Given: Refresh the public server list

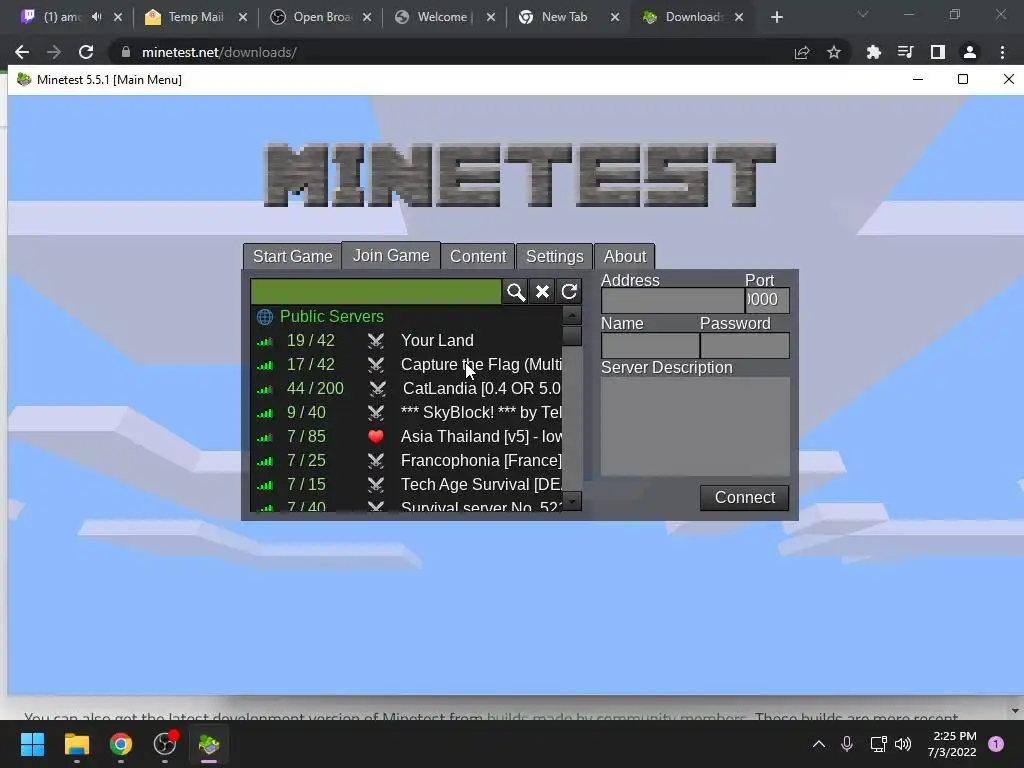Looking at the screenshot, I should [x=569, y=292].
